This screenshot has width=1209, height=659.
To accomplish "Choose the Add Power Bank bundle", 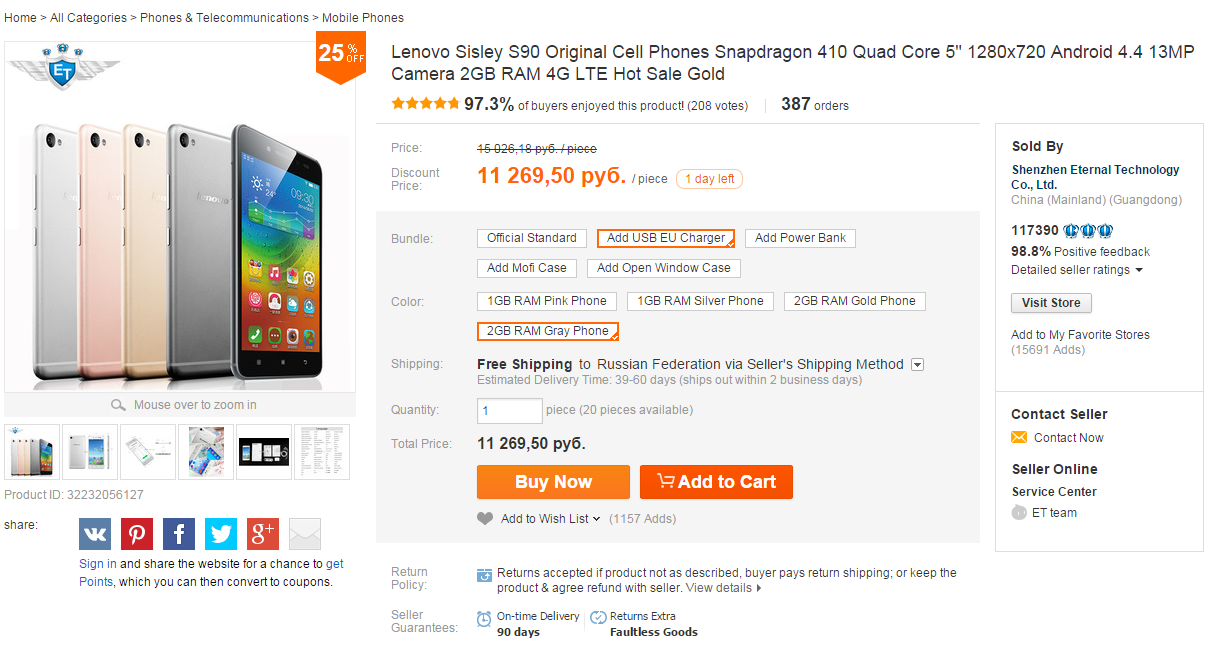I will pyautogui.click(x=800, y=238).
